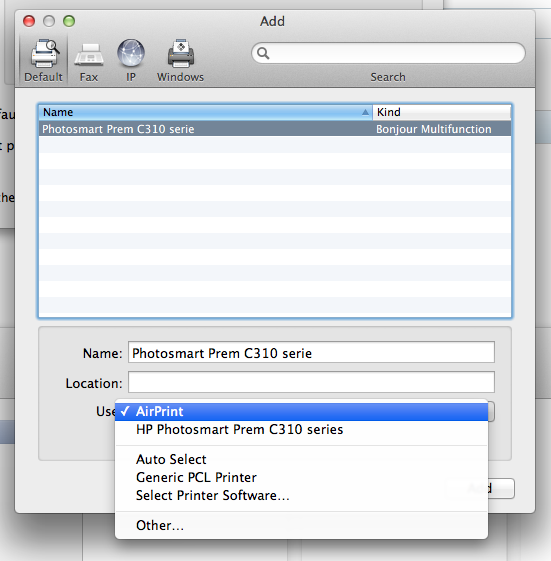This screenshot has width=551, height=561.
Task: Click the empty Location field
Action: coord(311,382)
